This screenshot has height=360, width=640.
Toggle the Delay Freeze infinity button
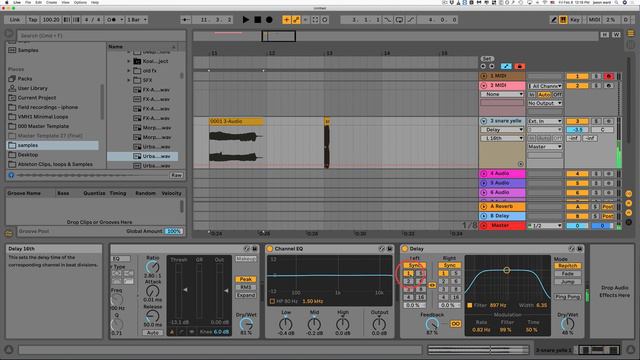click(456, 324)
